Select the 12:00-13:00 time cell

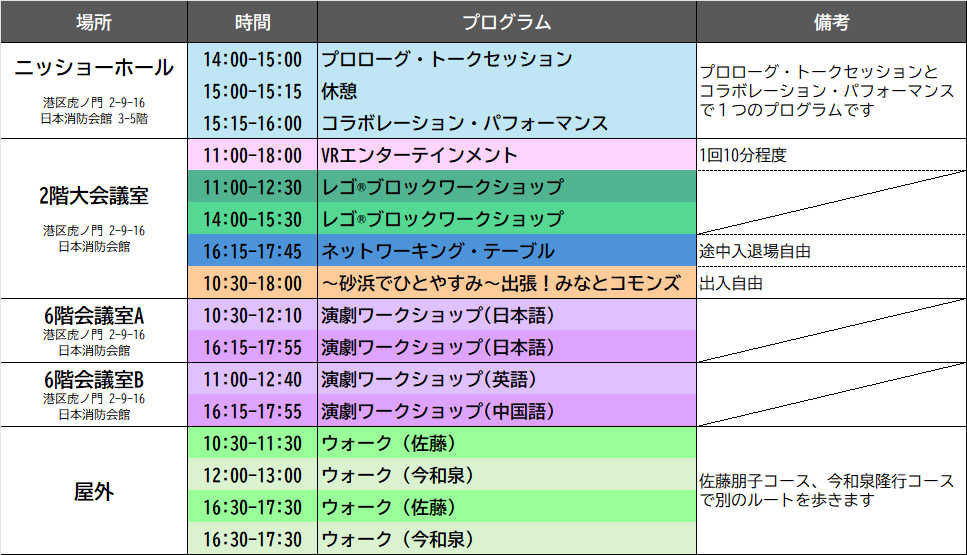tap(252, 475)
